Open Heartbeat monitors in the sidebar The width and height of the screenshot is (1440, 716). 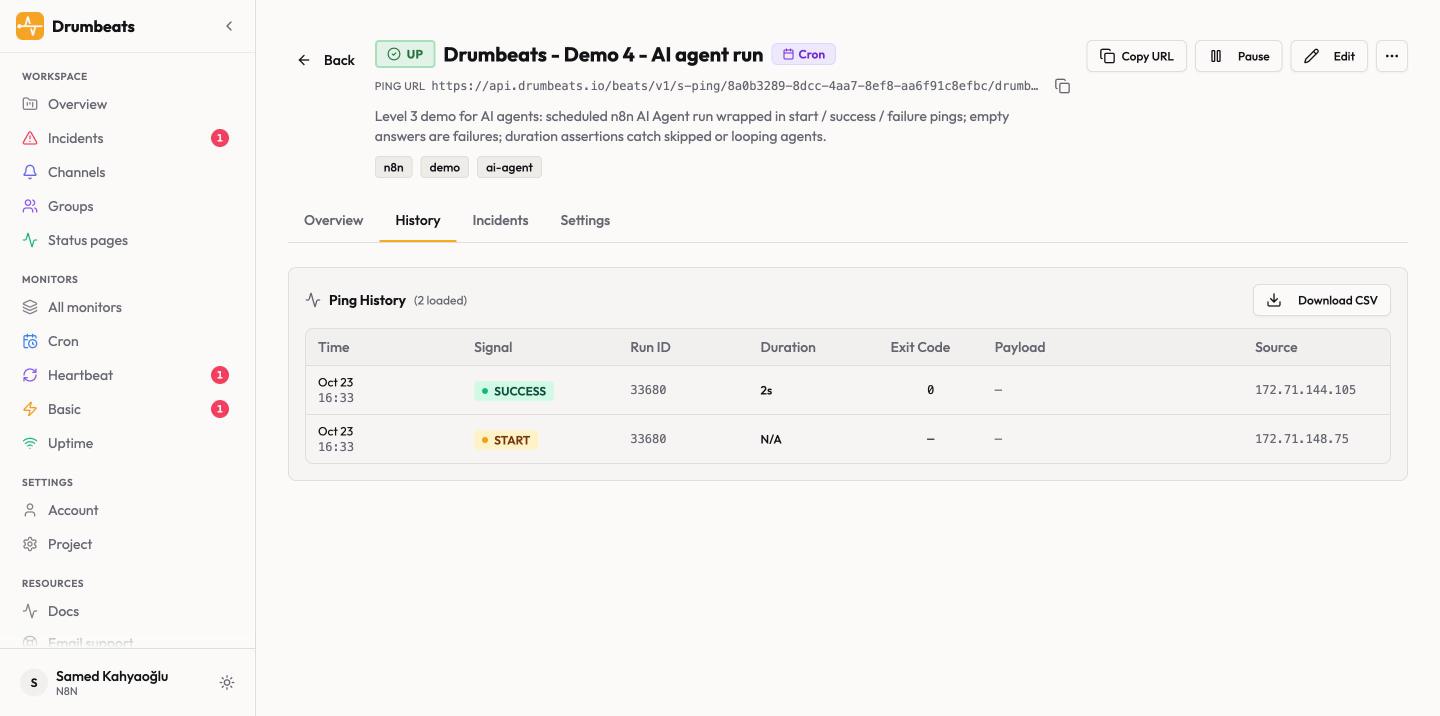(127, 375)
